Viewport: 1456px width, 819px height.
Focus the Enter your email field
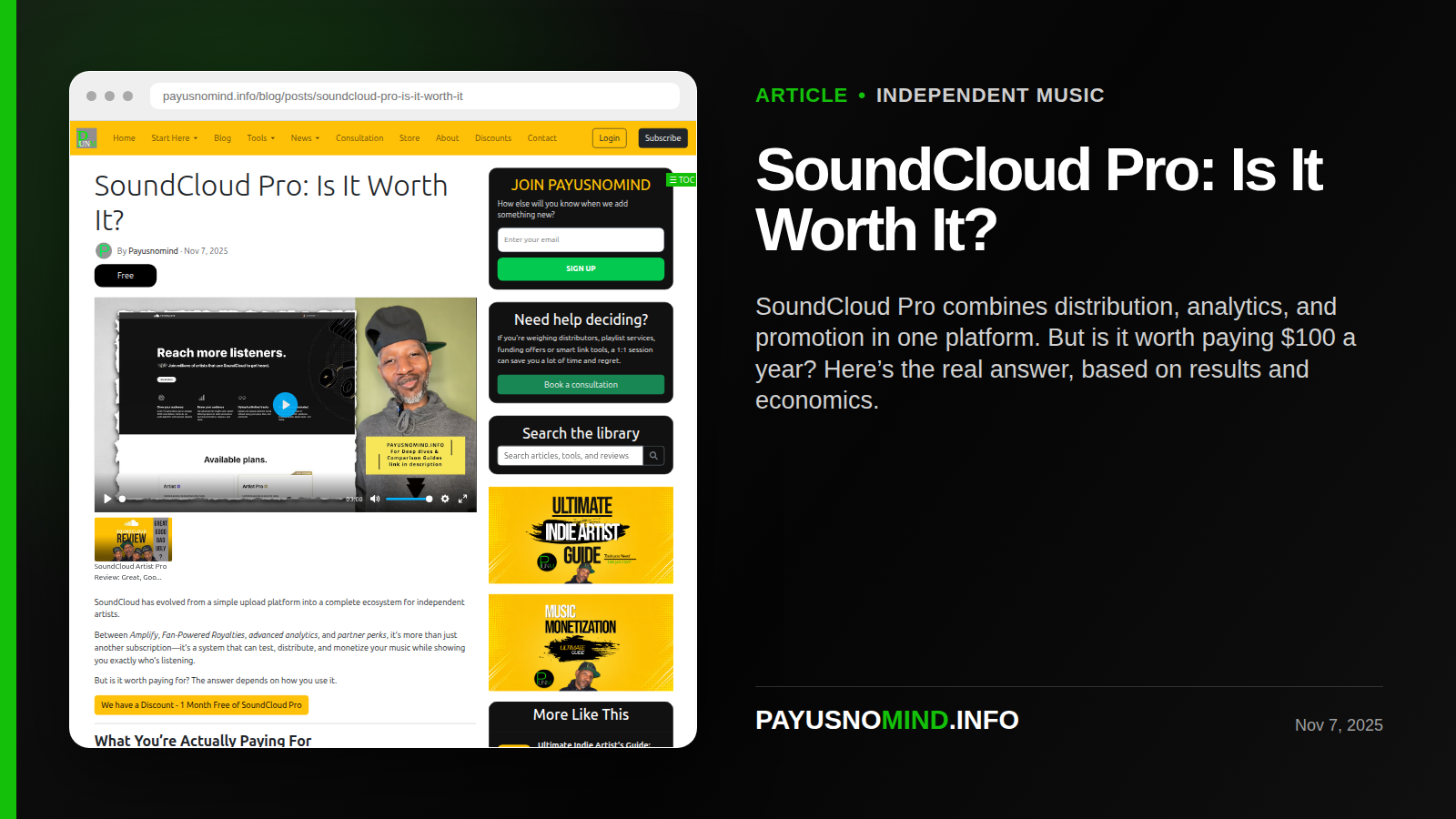pos(581,240)
